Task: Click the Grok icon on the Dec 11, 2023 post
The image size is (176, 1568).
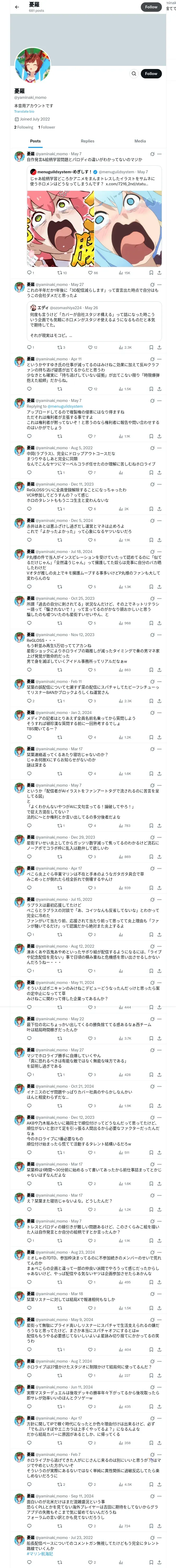Action: (152, 485)
